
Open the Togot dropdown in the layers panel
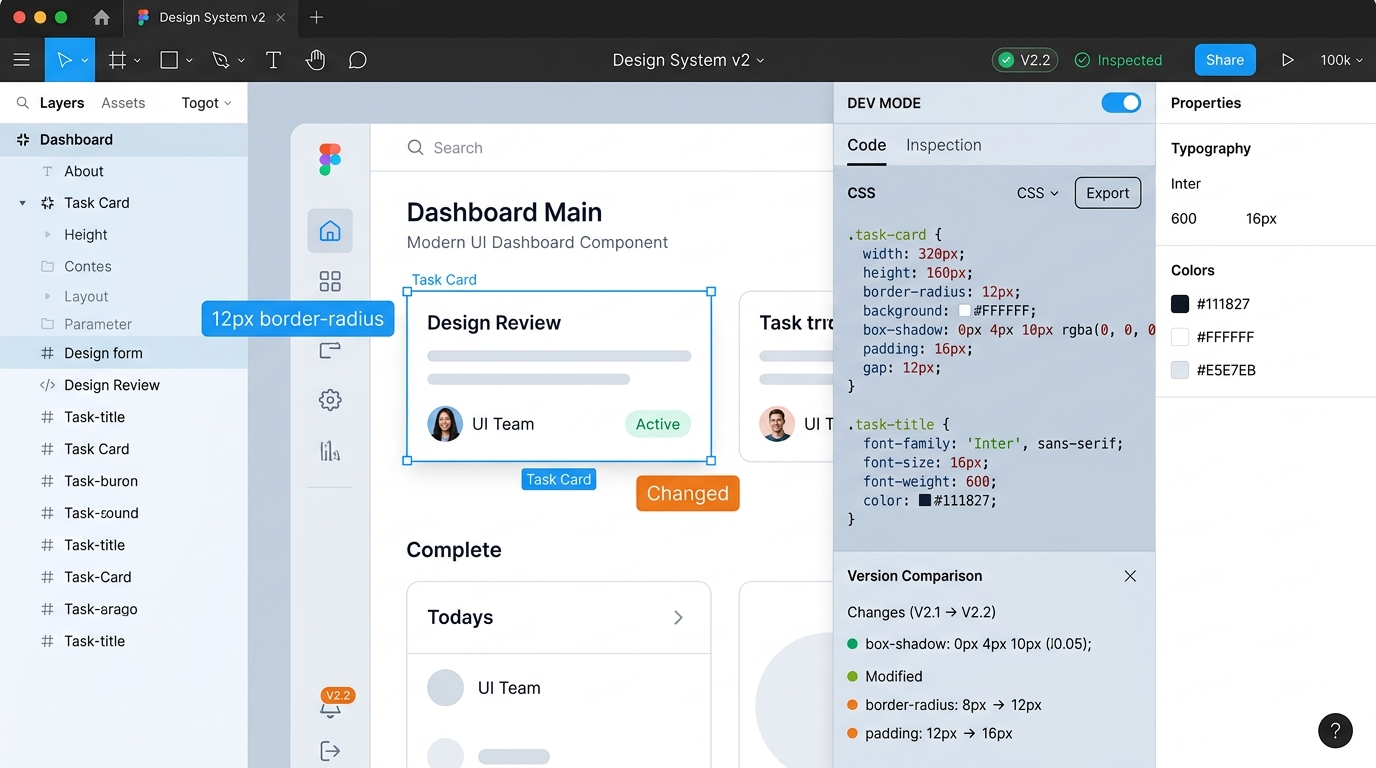point(205,102)
